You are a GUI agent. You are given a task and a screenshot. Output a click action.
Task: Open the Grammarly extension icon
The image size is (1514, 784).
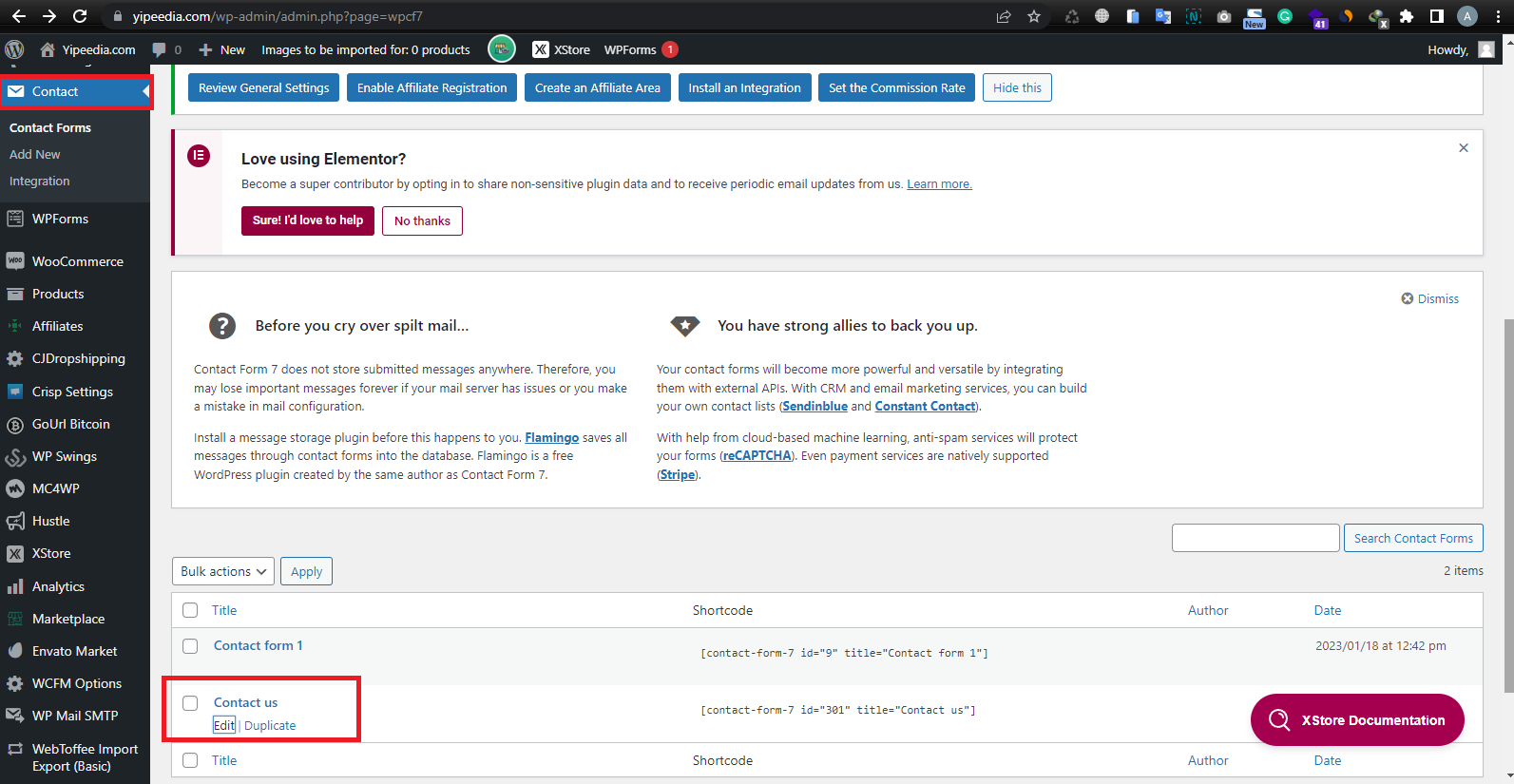pos(1285,16)
